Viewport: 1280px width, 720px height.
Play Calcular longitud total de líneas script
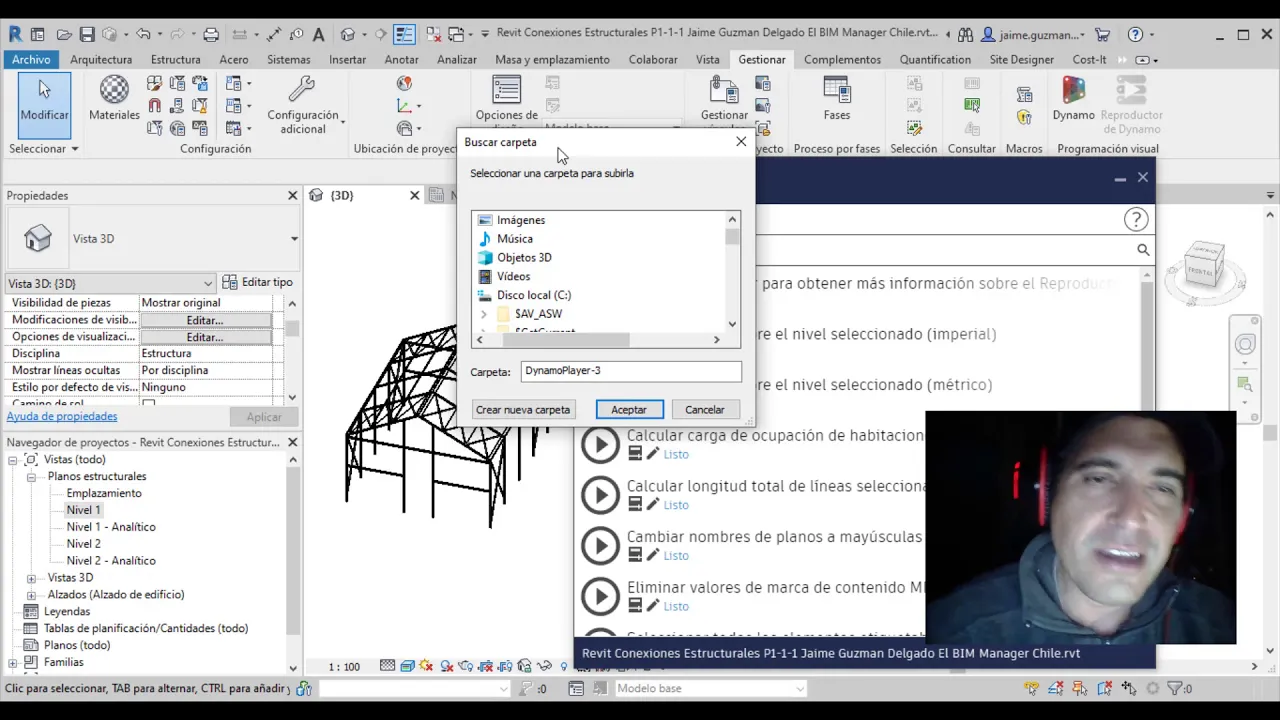pos(601,495)
